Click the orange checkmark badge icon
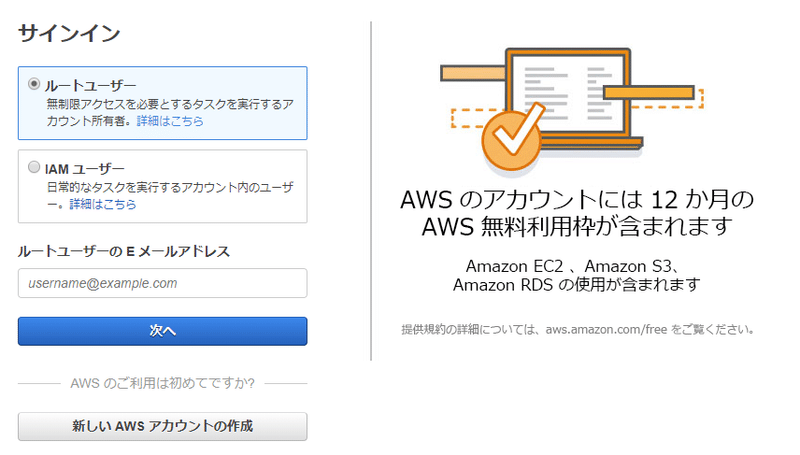Image resolution: width=800 pixels, height=455 pixels. (511, 142)
